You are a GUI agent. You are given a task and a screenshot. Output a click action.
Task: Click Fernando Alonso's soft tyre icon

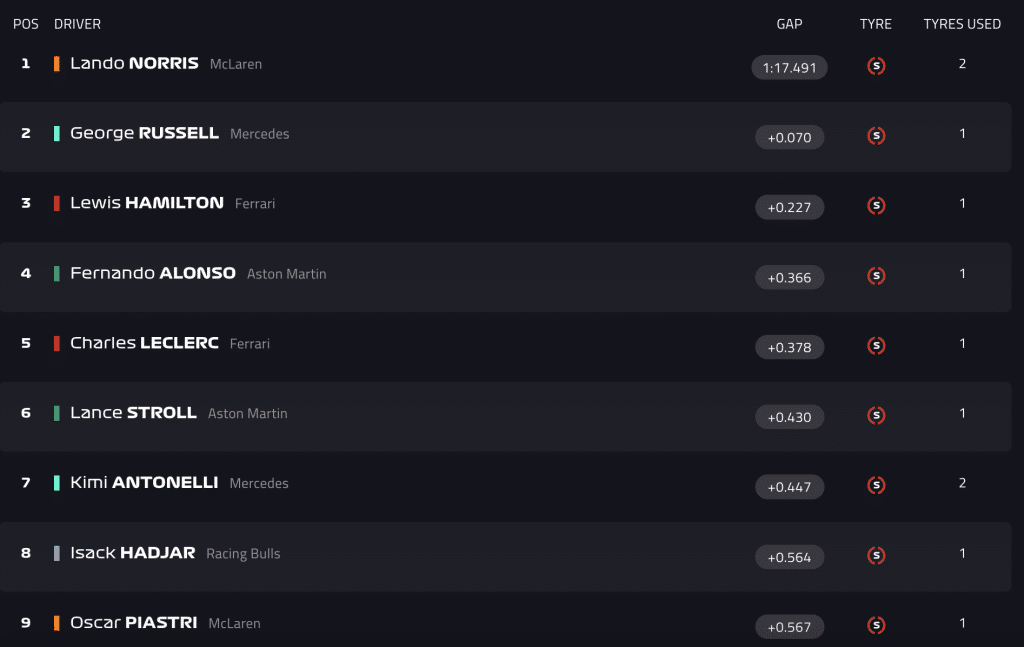[x=876, y=276]
